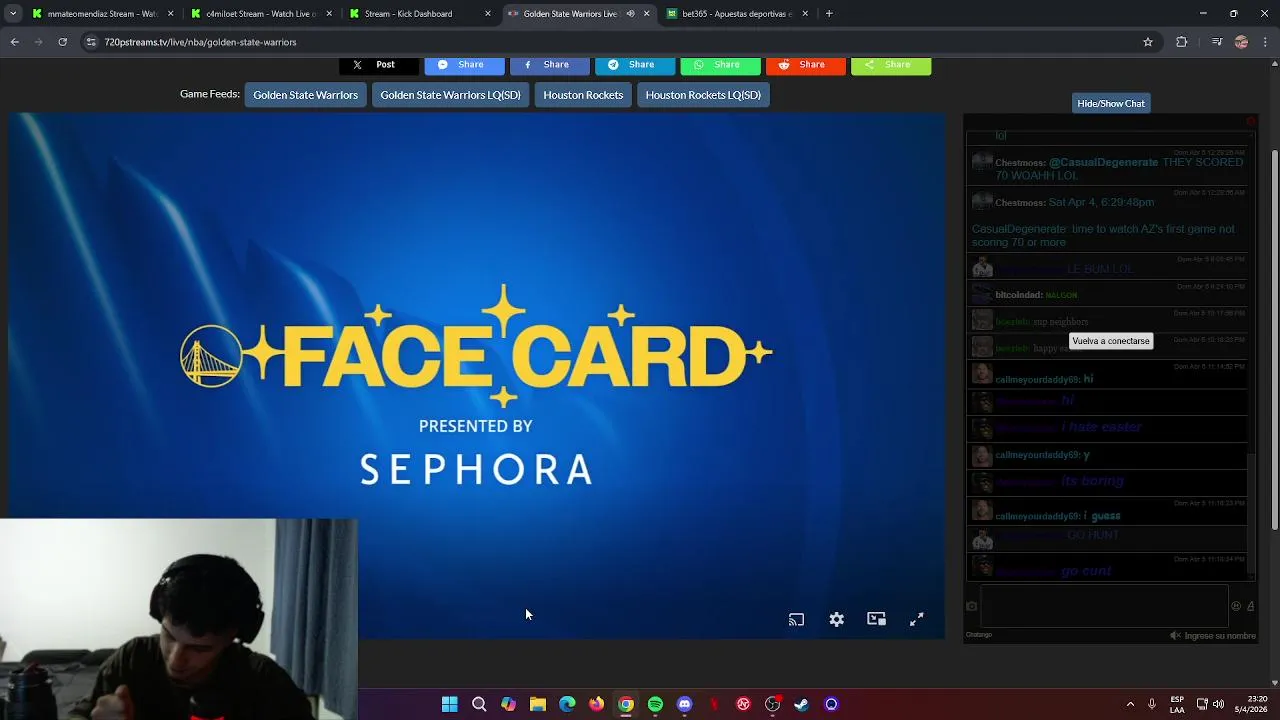Viewport: 1280px width, 720px height.
Task: Share via Facebook button
Action: click(x=550, y=65)
